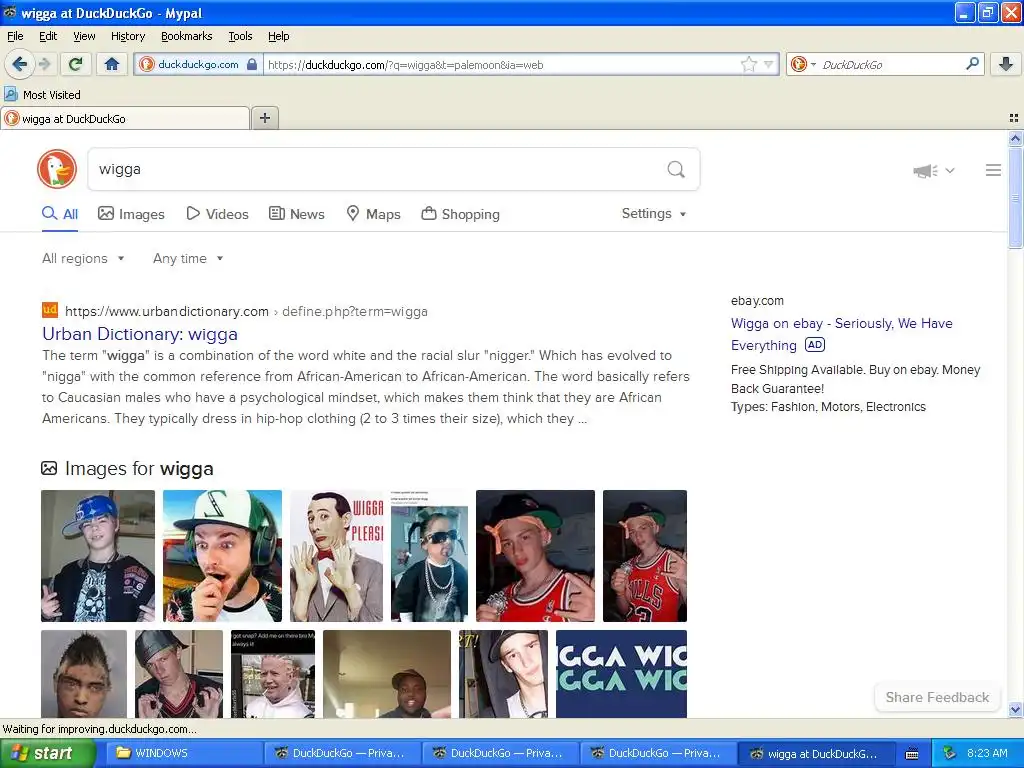1024x768 pixels.
Task: Open the Windows Start button
Action: click(47, 753)
